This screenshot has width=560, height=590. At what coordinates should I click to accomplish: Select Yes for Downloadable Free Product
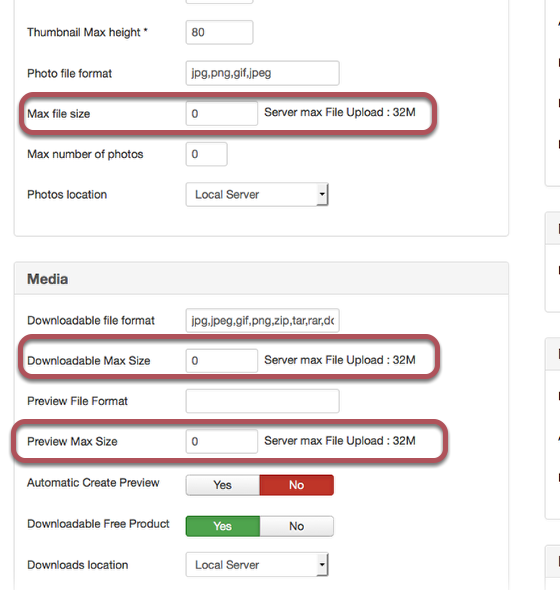click(223, 526)
